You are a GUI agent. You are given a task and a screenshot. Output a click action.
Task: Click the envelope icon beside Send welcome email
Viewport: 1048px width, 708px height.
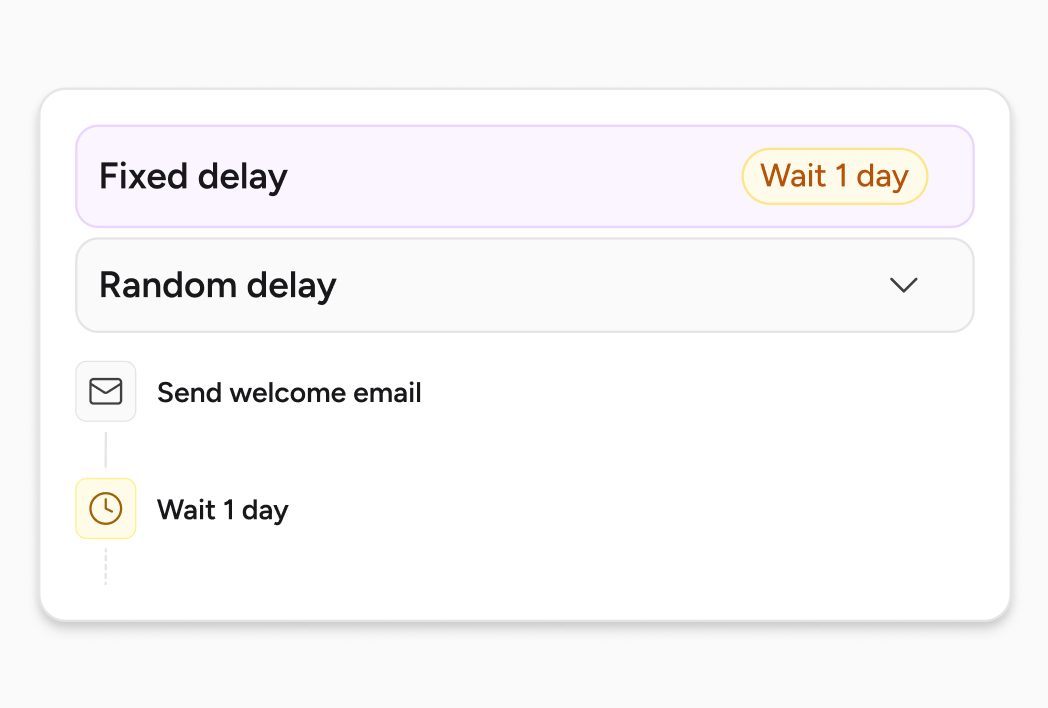coord(106,391)
